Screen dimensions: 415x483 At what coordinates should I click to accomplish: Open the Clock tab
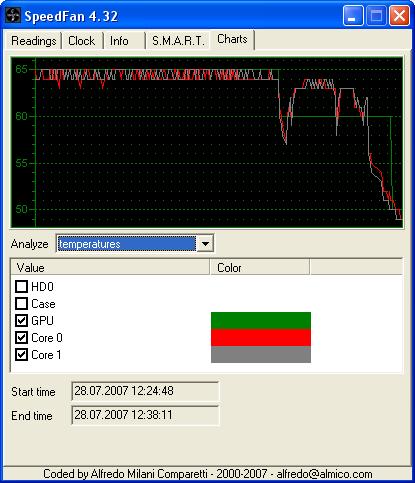[x=82, y=41]
